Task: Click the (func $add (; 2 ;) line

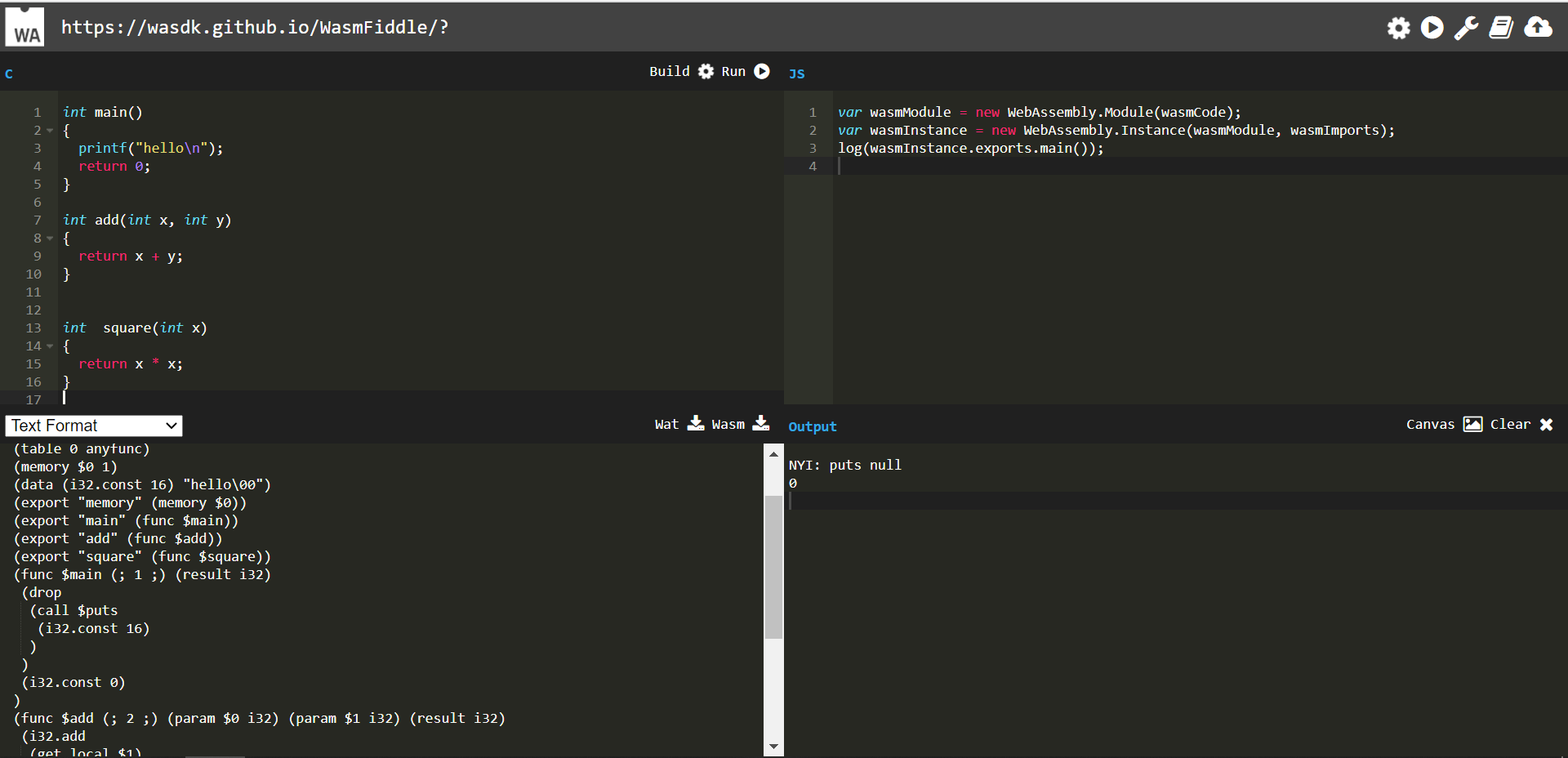Action: click(260, 718)
